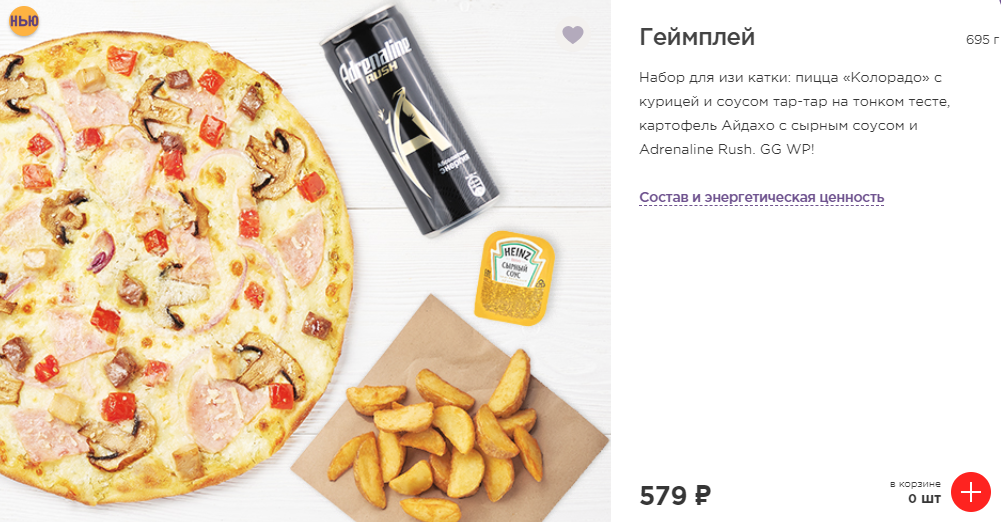Click the Геймплей product title
The width and height of the screenshot is (1001, 522).
[697, 37]
